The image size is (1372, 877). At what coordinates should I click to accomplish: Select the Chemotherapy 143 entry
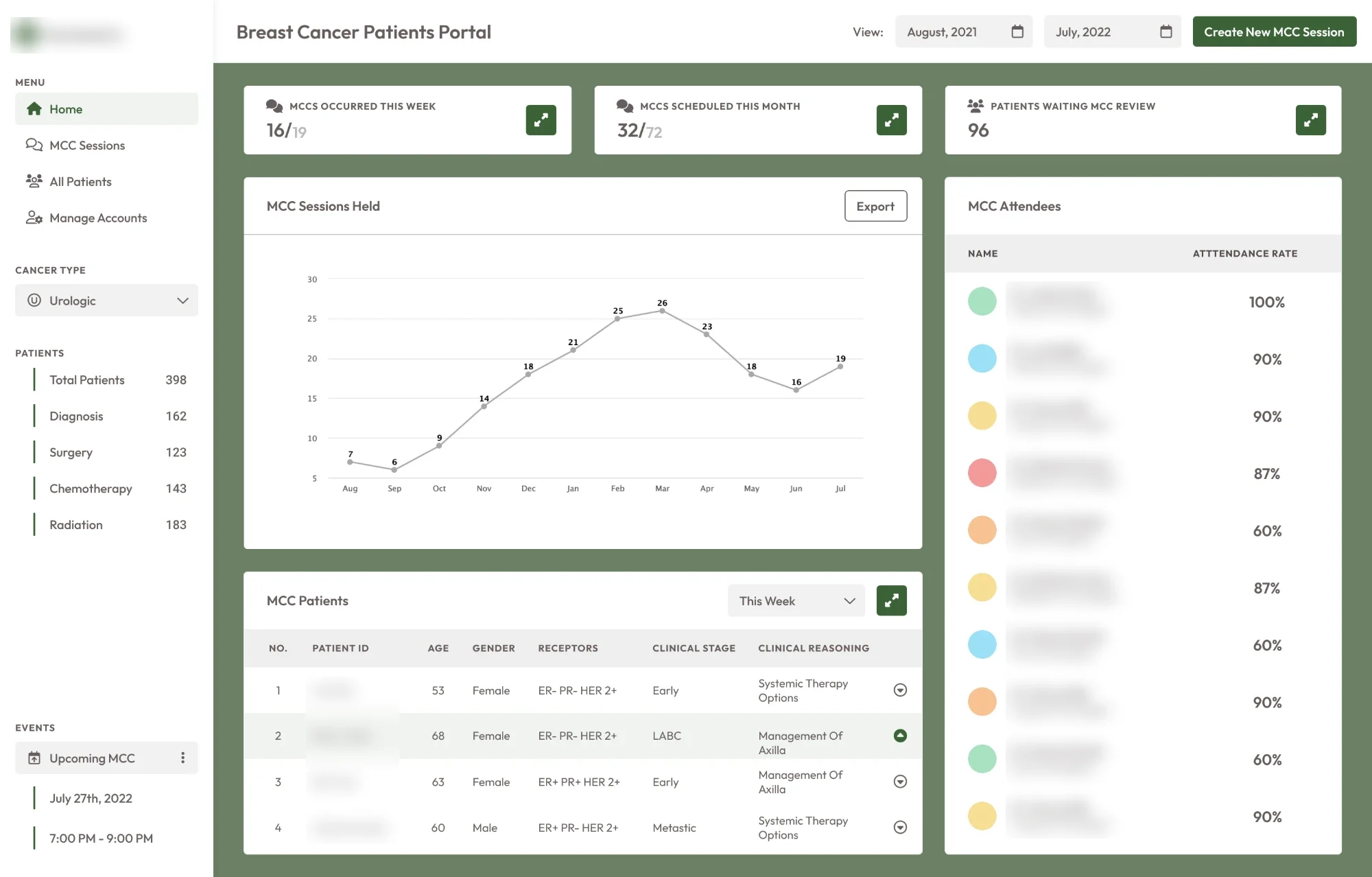click(110, 489)
